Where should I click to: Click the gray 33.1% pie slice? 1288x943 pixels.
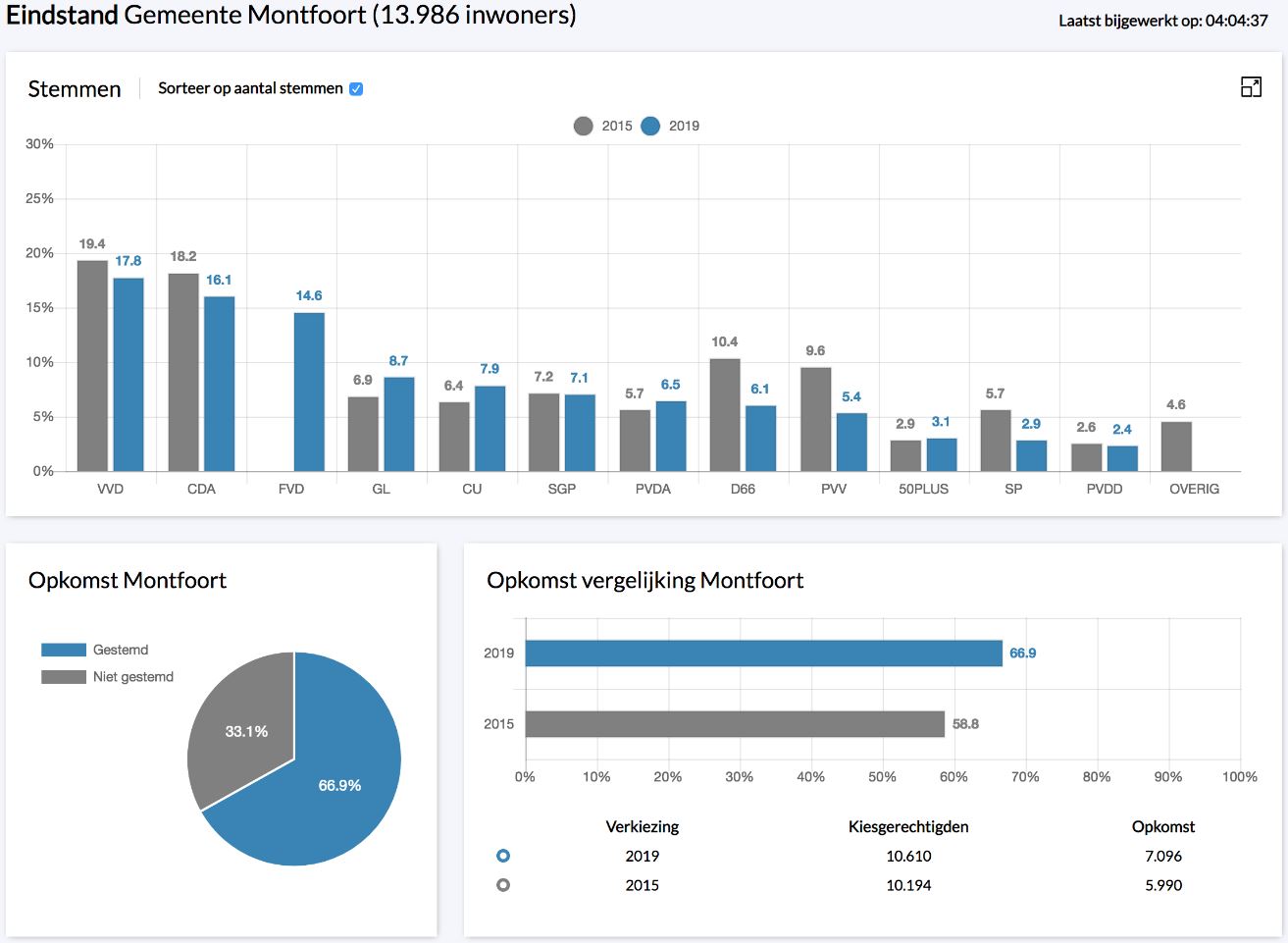tap(240, 726)
